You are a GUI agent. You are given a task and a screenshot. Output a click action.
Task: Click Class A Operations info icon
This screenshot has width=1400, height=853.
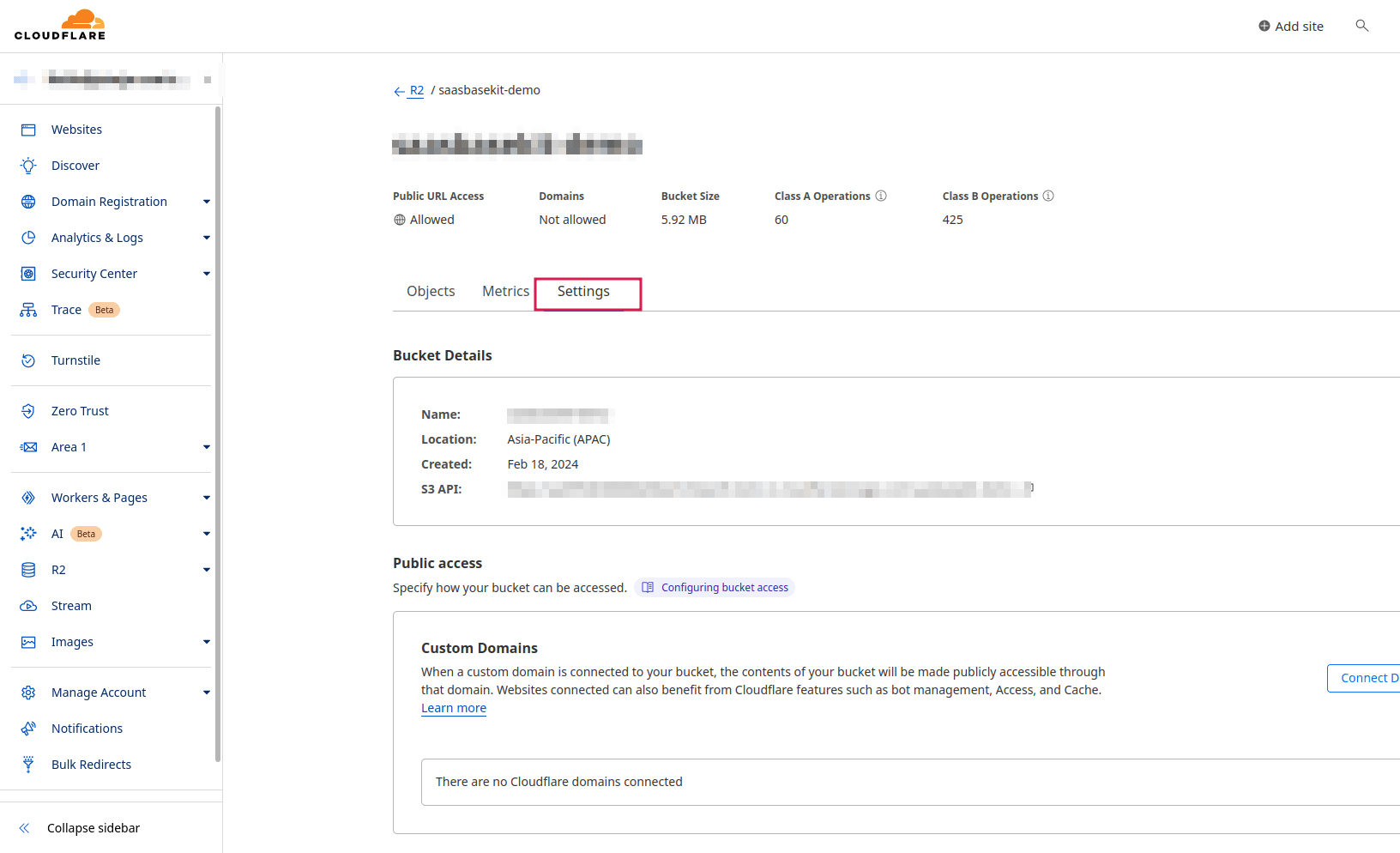point(881,196)
